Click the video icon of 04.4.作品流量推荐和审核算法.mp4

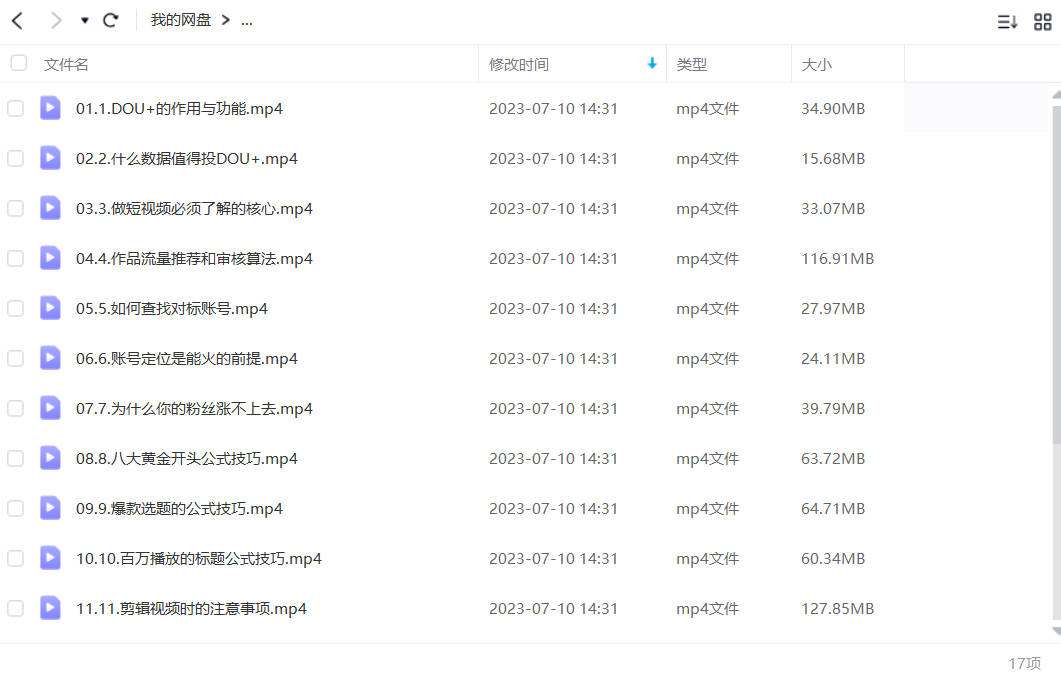pos(50,258)
